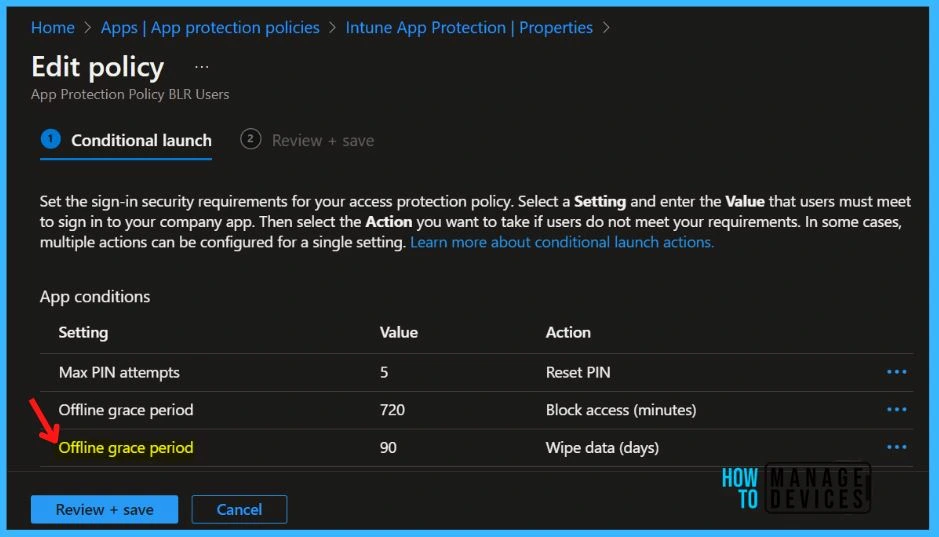
Task: Open Intune App Protection | Properties breadcrumb
Action: (469, 27)
